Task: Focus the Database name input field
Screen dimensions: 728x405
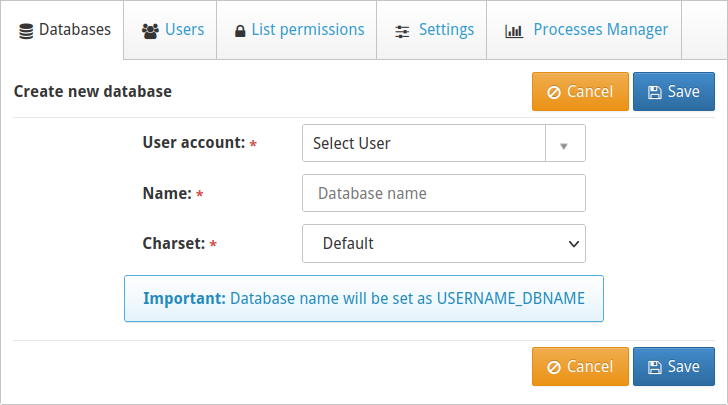Action: click(x=443, y=193)
